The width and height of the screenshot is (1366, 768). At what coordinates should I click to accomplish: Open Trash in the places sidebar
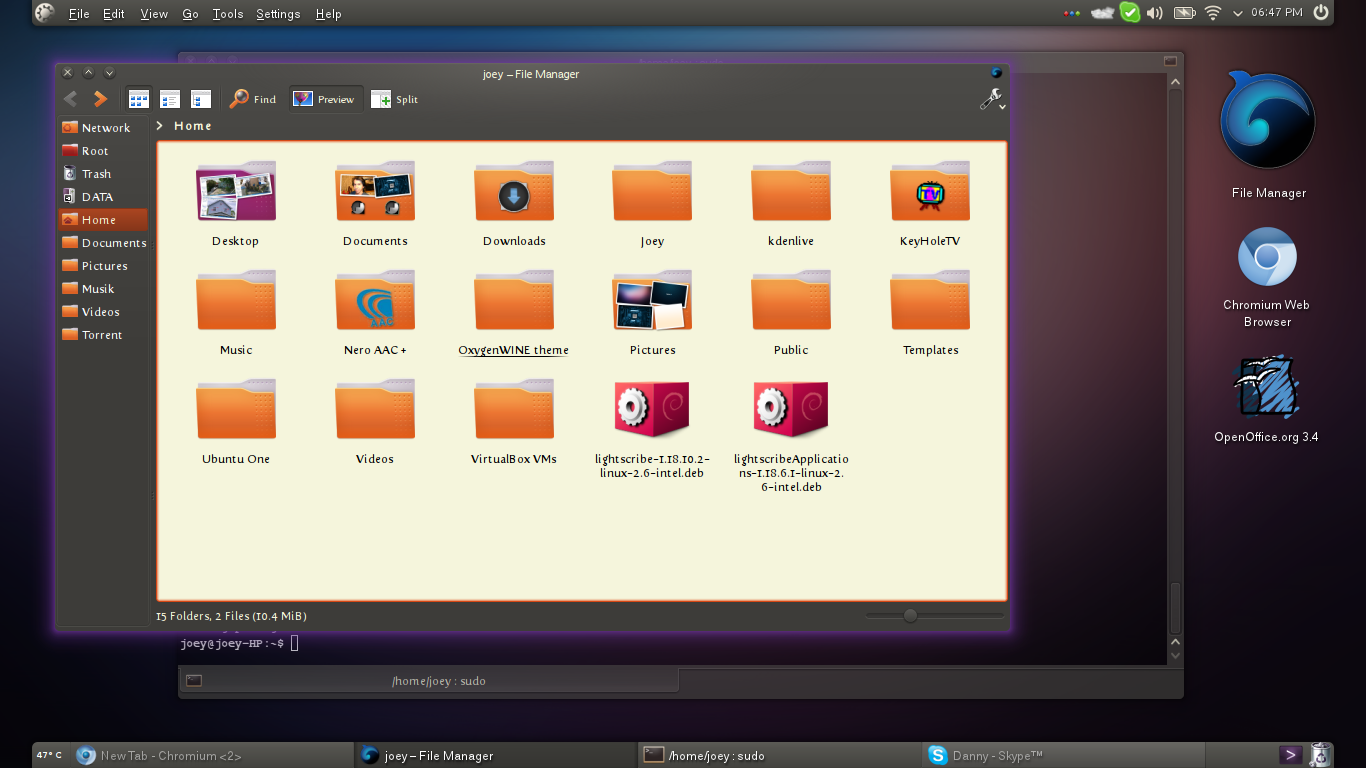point(103,174)
